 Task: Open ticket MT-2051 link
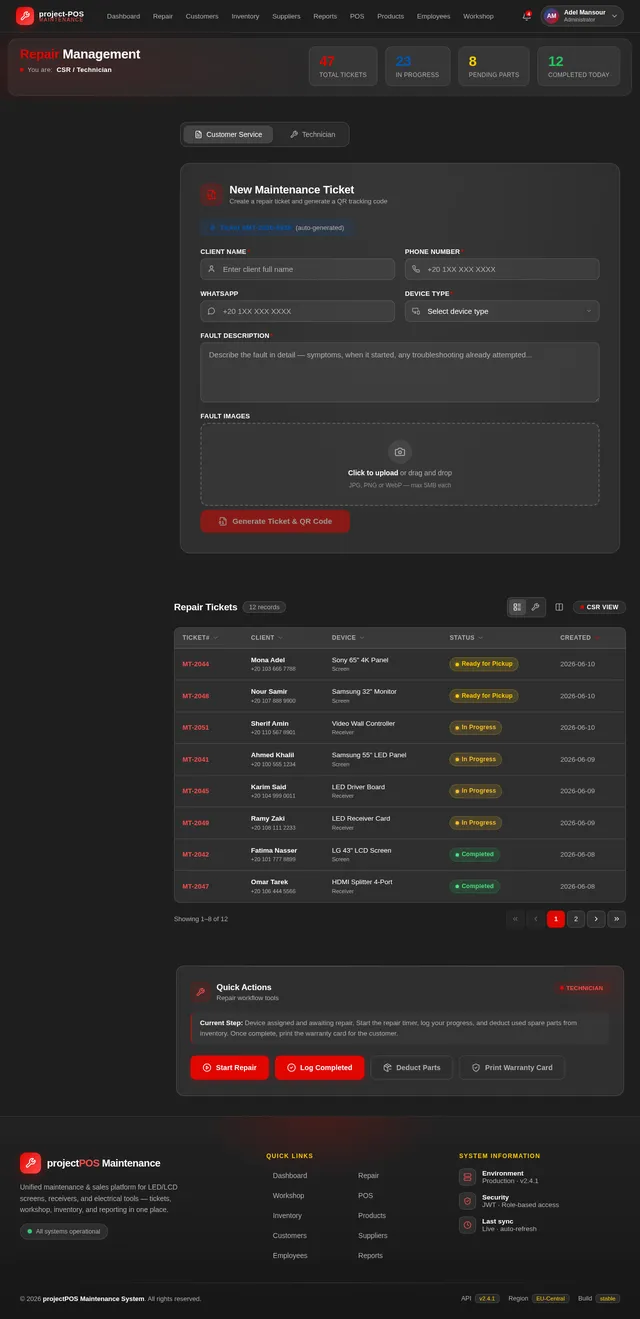coord(195,727)
